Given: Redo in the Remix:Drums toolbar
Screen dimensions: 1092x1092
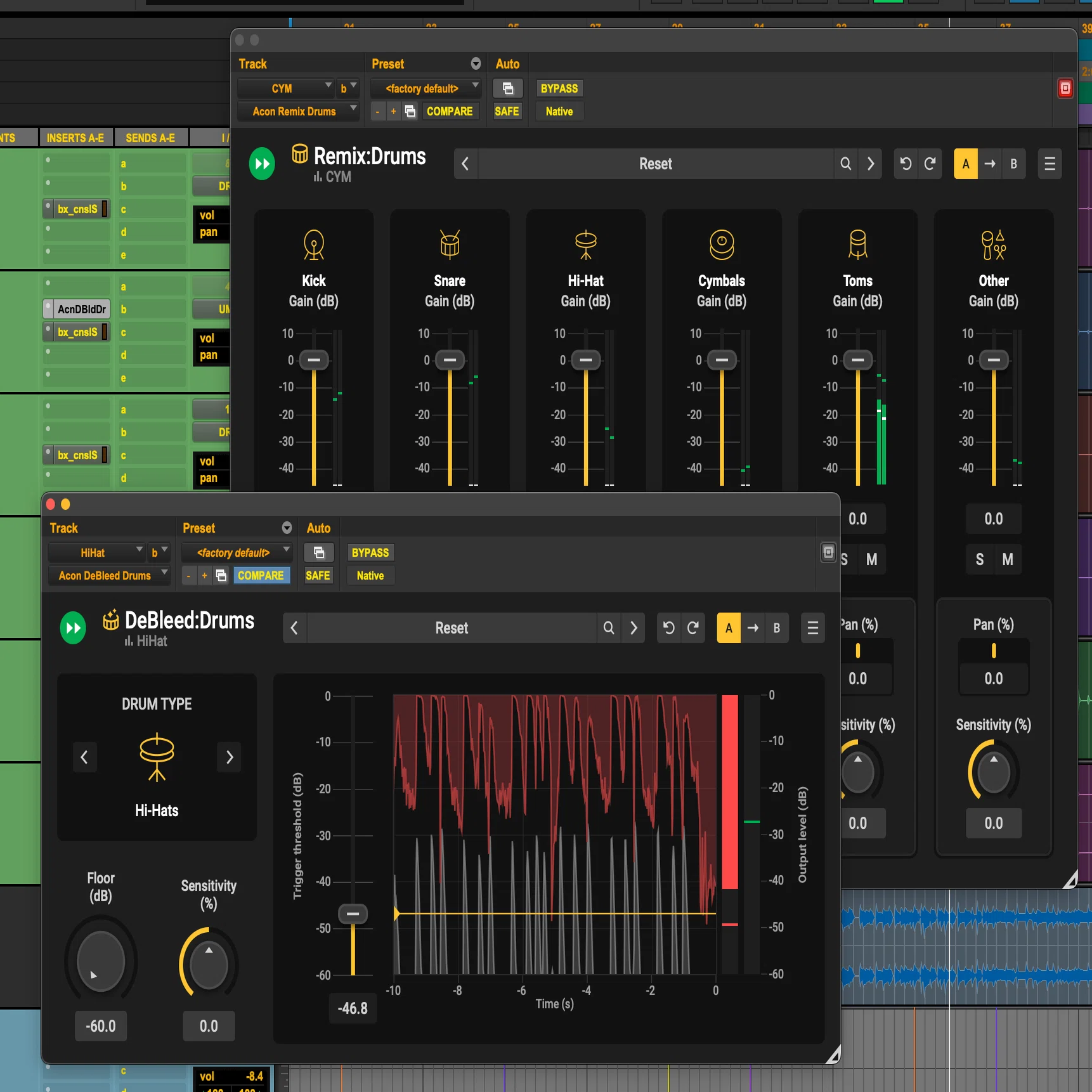Looking at the screenshot, I should [x=930, y=164].
